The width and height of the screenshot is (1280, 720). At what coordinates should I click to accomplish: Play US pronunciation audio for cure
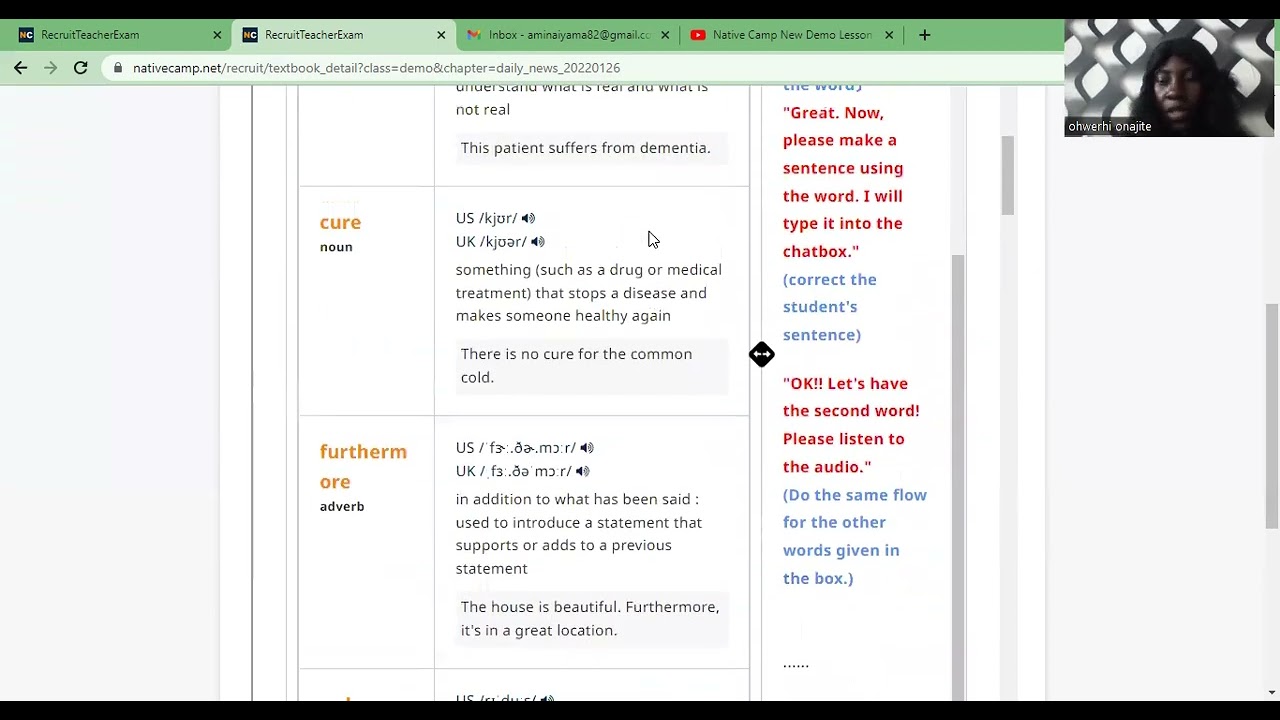[528, 218]
